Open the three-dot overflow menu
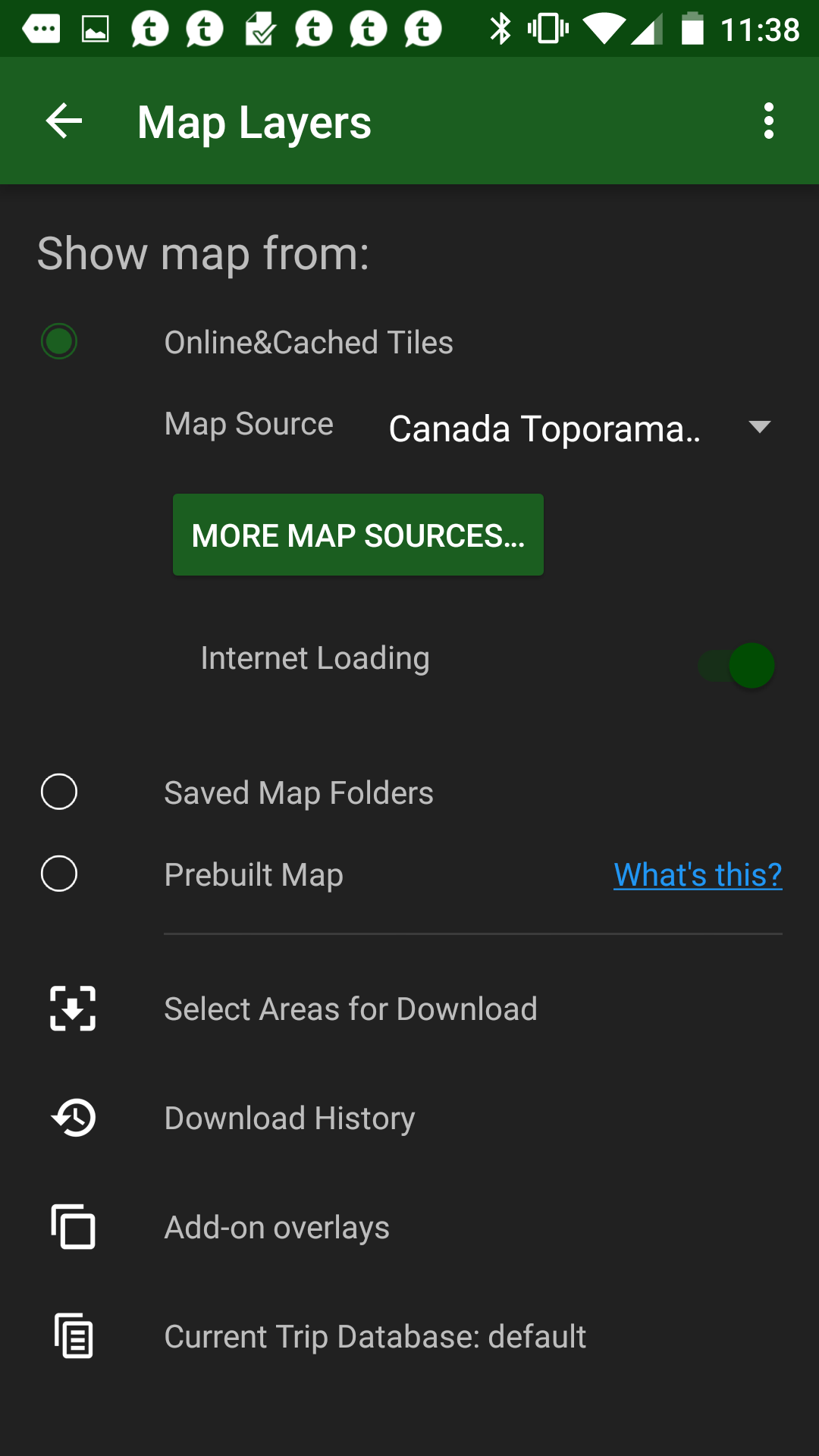The width and height of the screenshot is (819, 1456). [769, 121]
